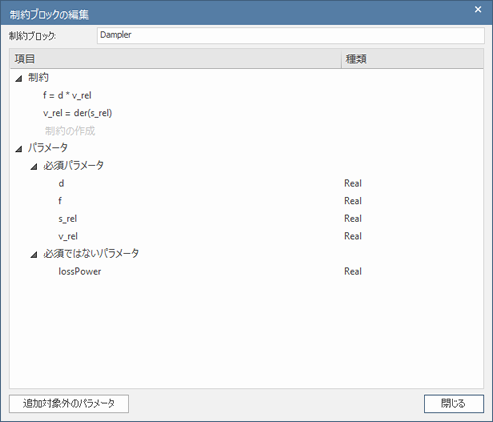Click the 項目 column header
The image size is (493, 422).
click(176, 59)
